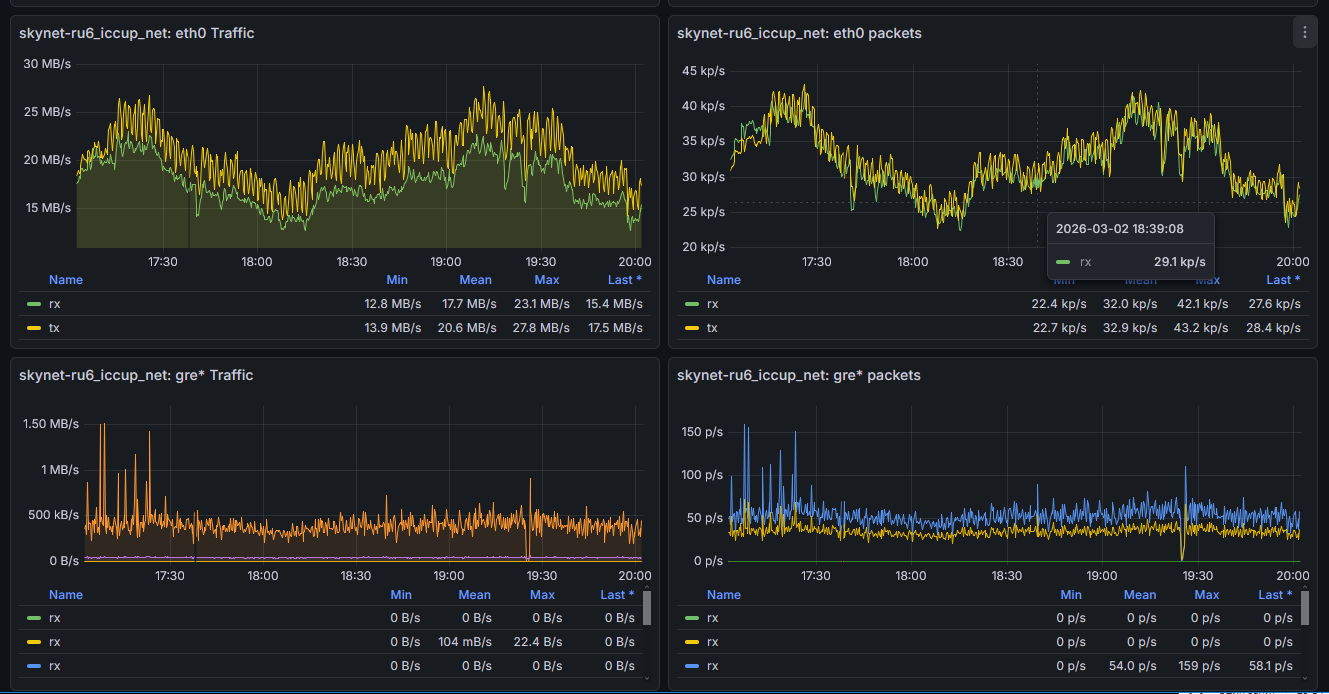Sort gre* Traffic legend by Max

[542, 595]
